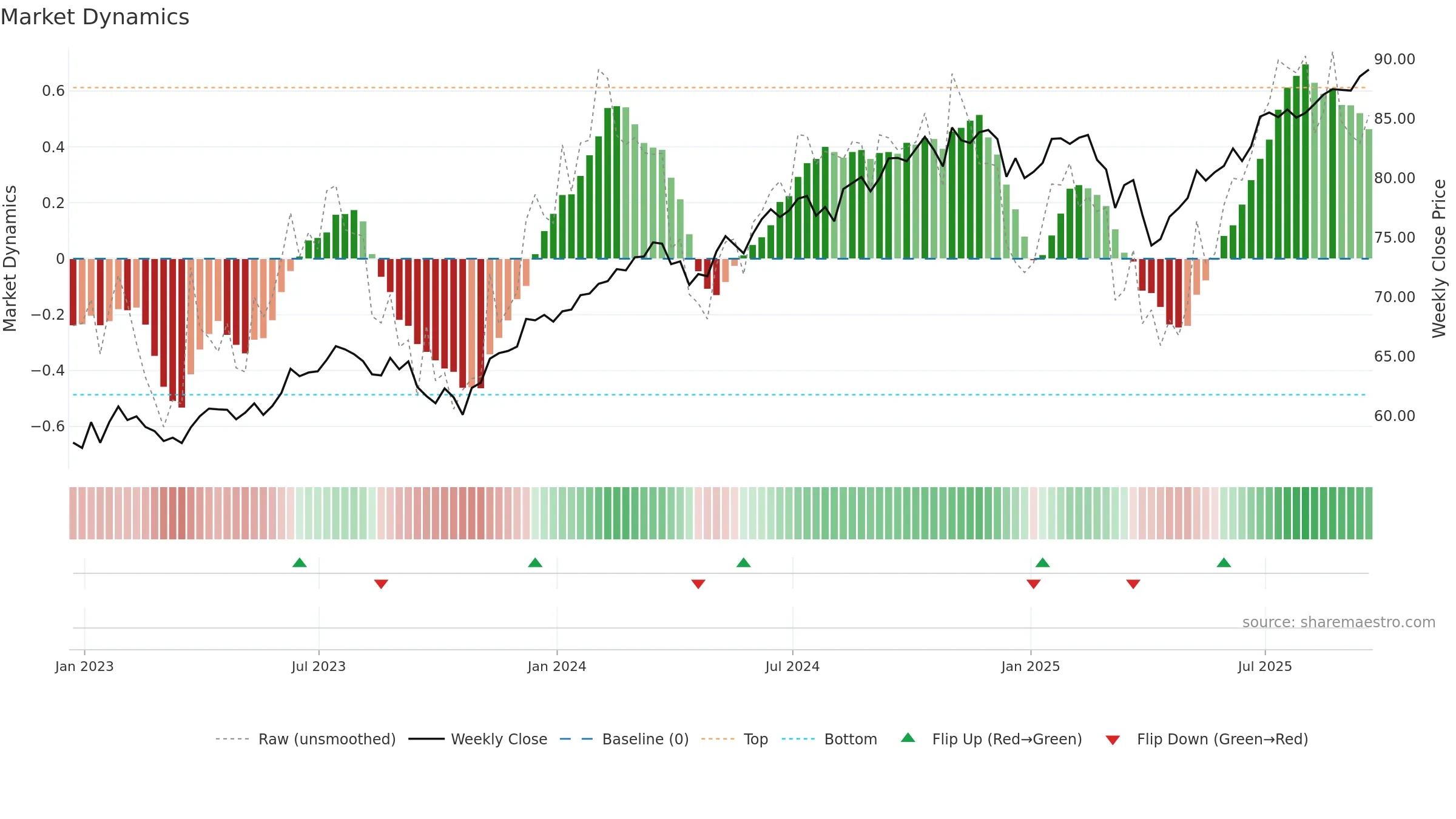The height and width of the screenshot is (819, 1456).
Task: Select the flip-up marker before Jul 2025
Action: pos(1224,562)
